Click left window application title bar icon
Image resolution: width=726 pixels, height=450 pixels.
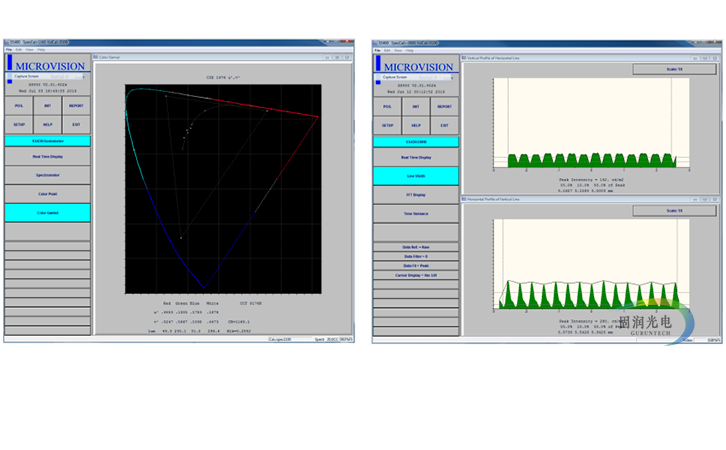pyautogui.click(x=7, y=43)
